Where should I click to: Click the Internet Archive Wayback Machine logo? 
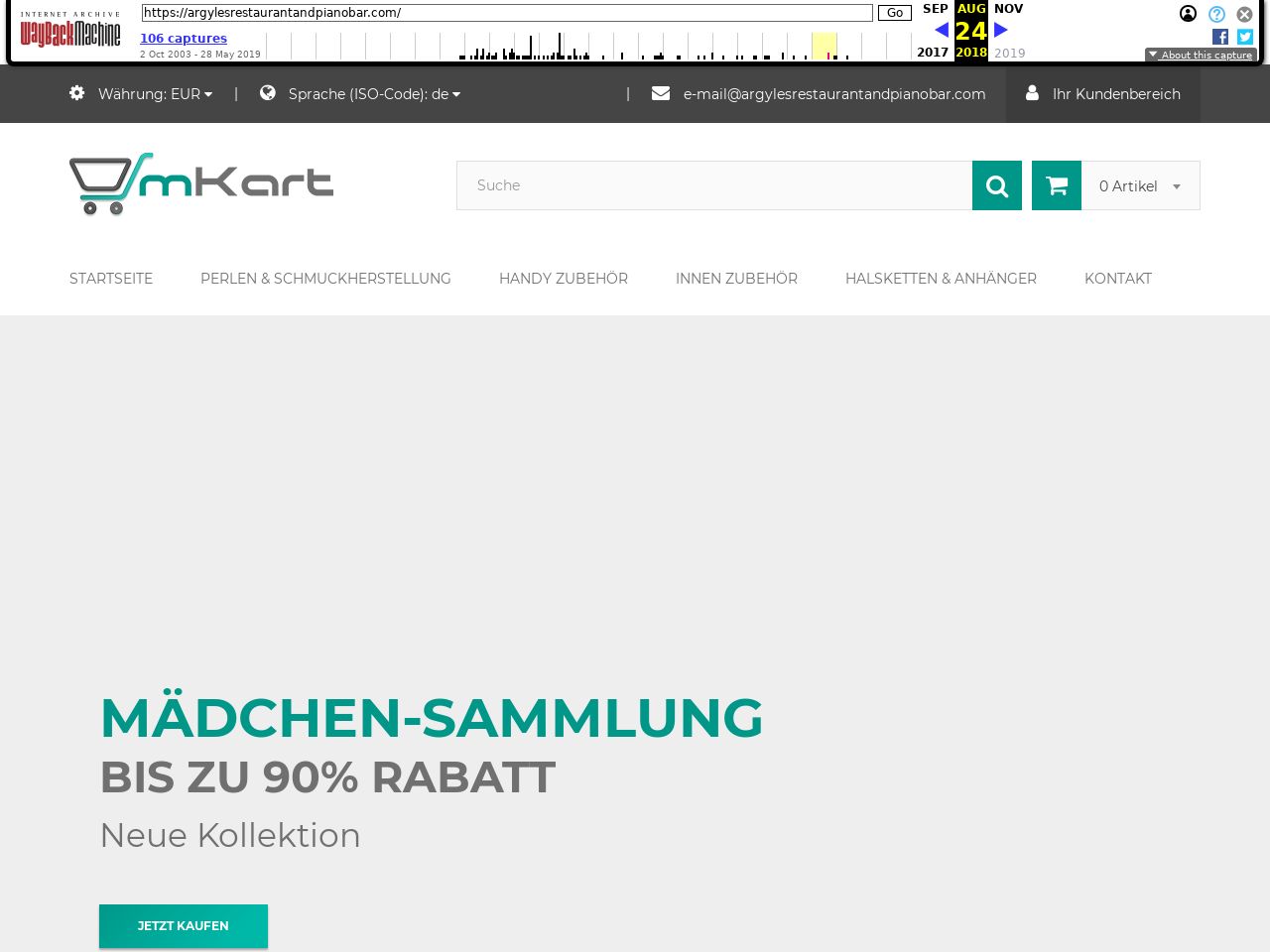(x=70, y=31)
